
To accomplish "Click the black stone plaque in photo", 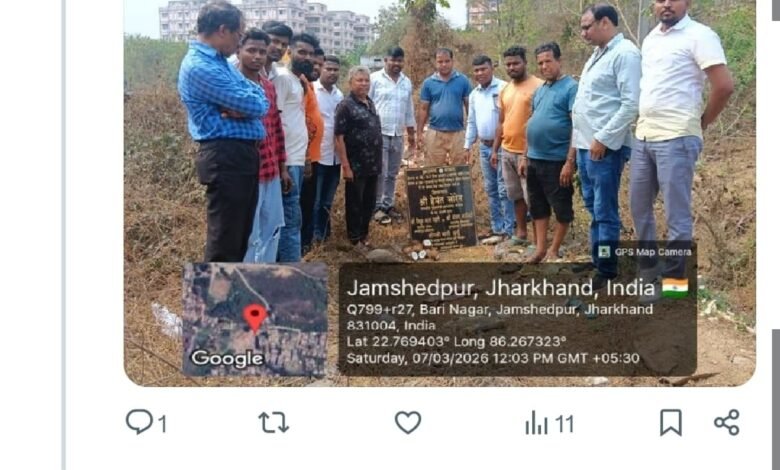I will click(x=441, y=207).
